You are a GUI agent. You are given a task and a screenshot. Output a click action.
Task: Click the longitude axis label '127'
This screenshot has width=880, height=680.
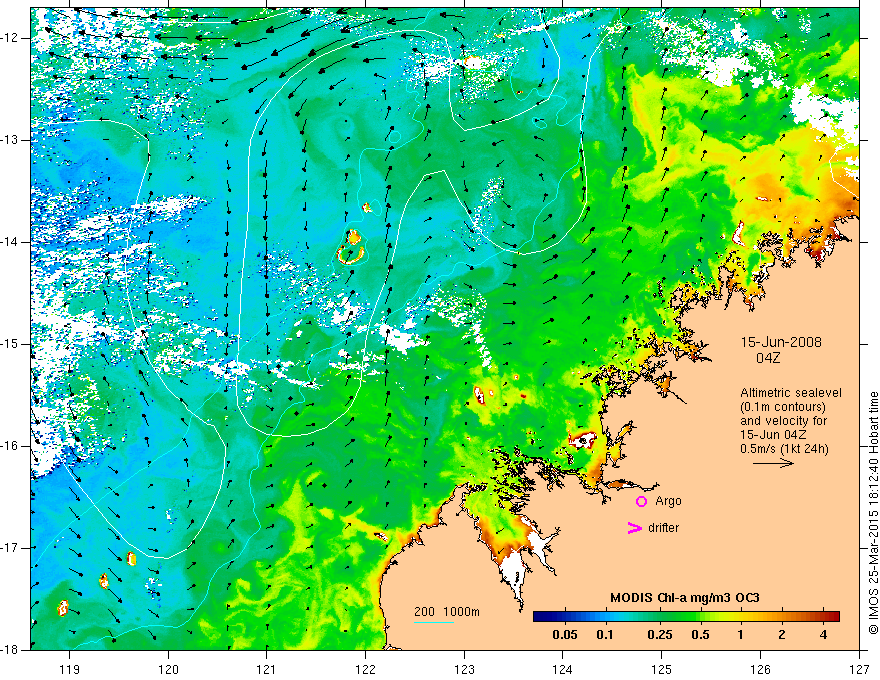[x=859, y=670]
